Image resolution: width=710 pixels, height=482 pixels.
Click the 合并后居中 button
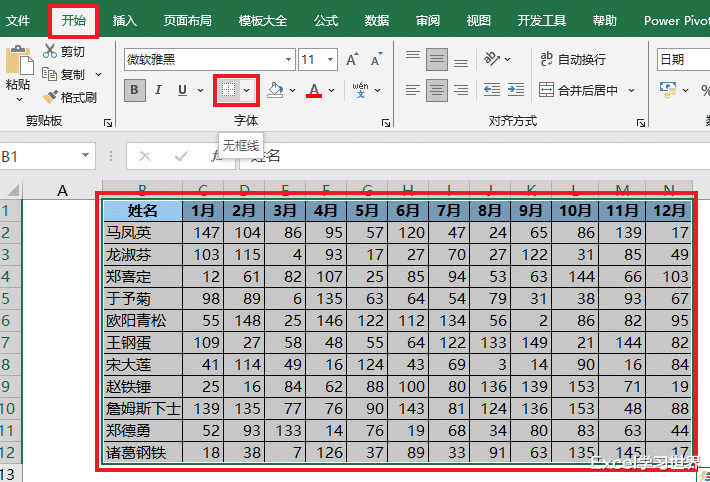point(579,90)
